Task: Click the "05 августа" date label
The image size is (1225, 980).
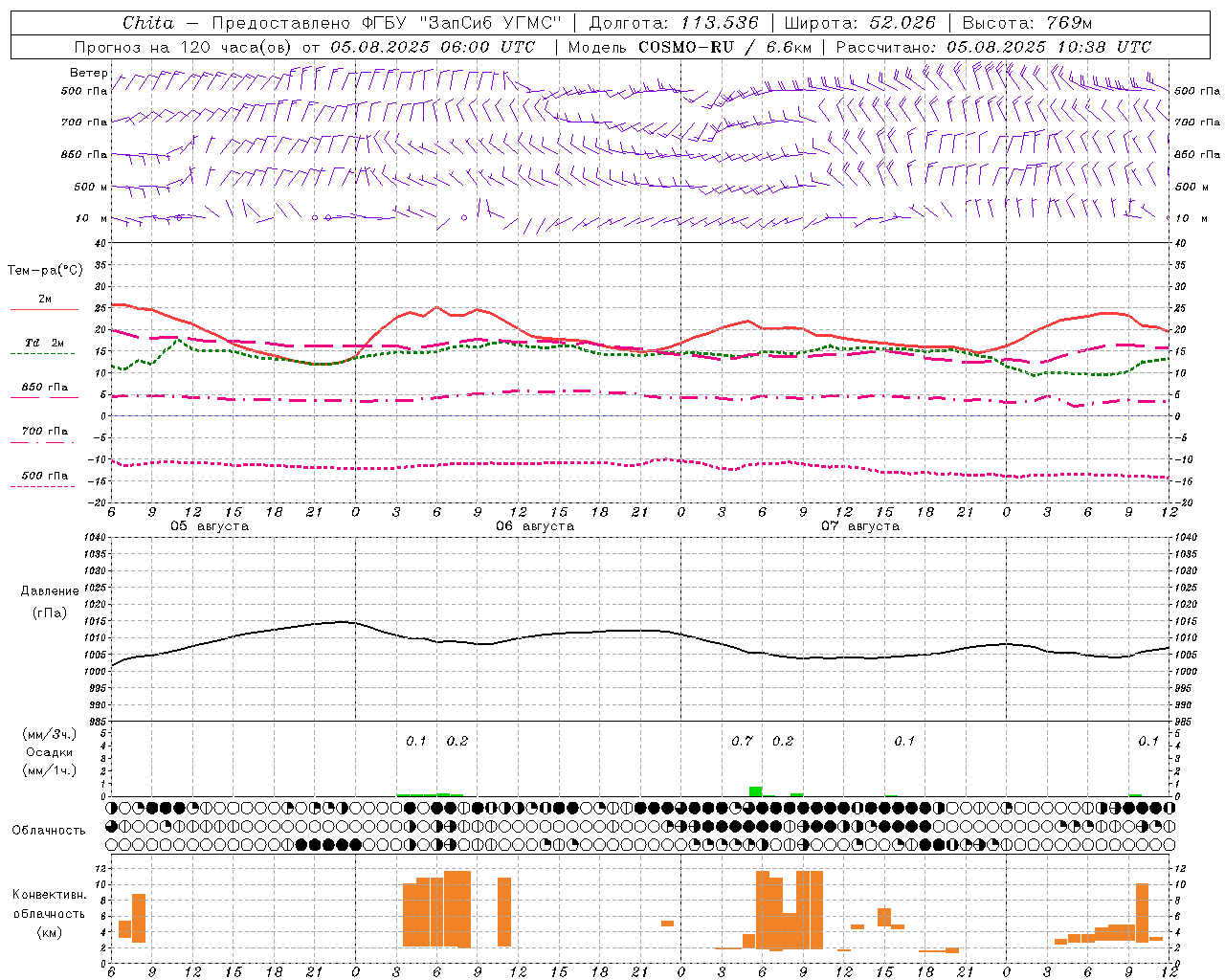Action: click(210, 526)
